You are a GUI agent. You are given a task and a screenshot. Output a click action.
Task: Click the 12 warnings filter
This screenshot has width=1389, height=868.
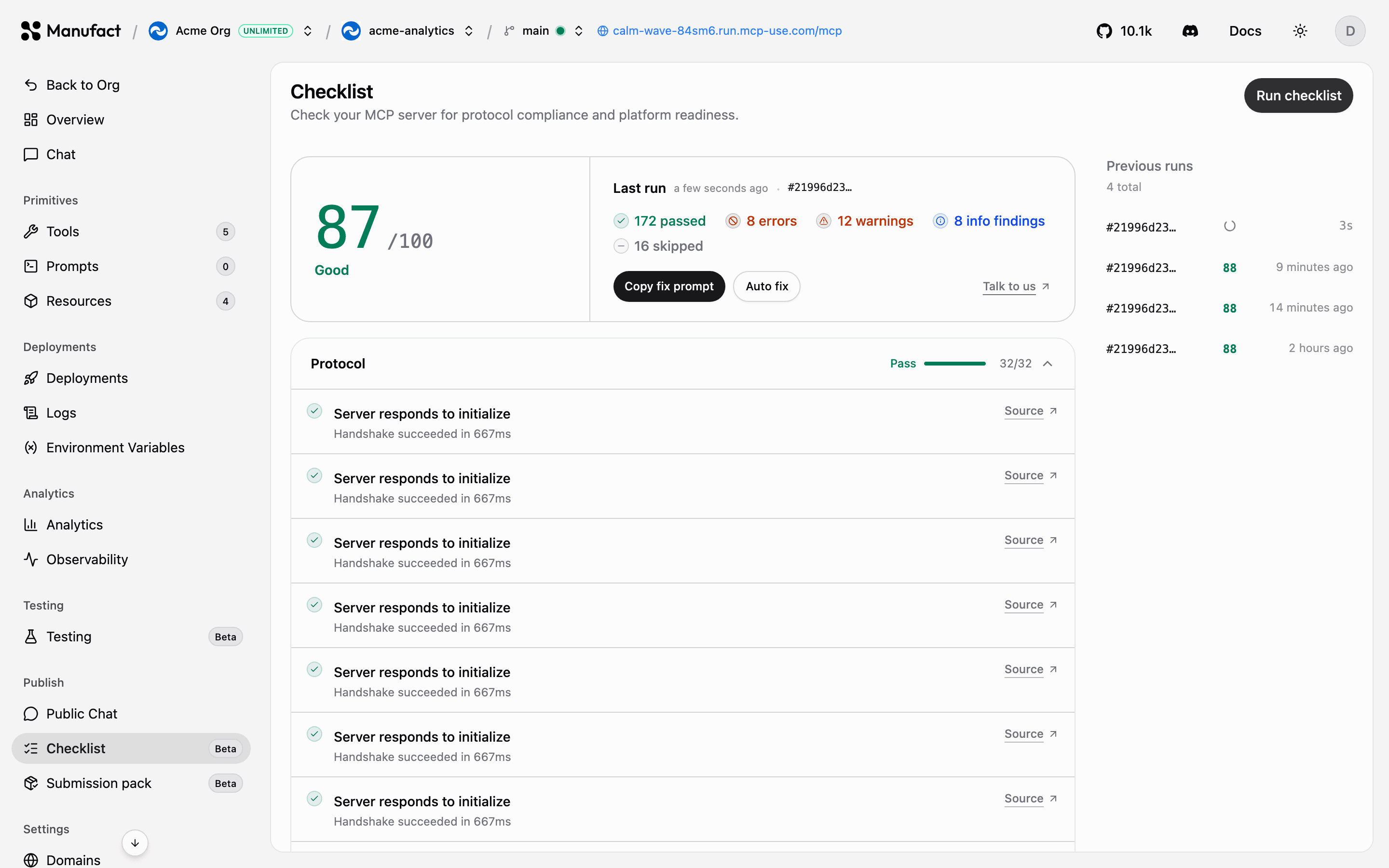tap(864, 221)
